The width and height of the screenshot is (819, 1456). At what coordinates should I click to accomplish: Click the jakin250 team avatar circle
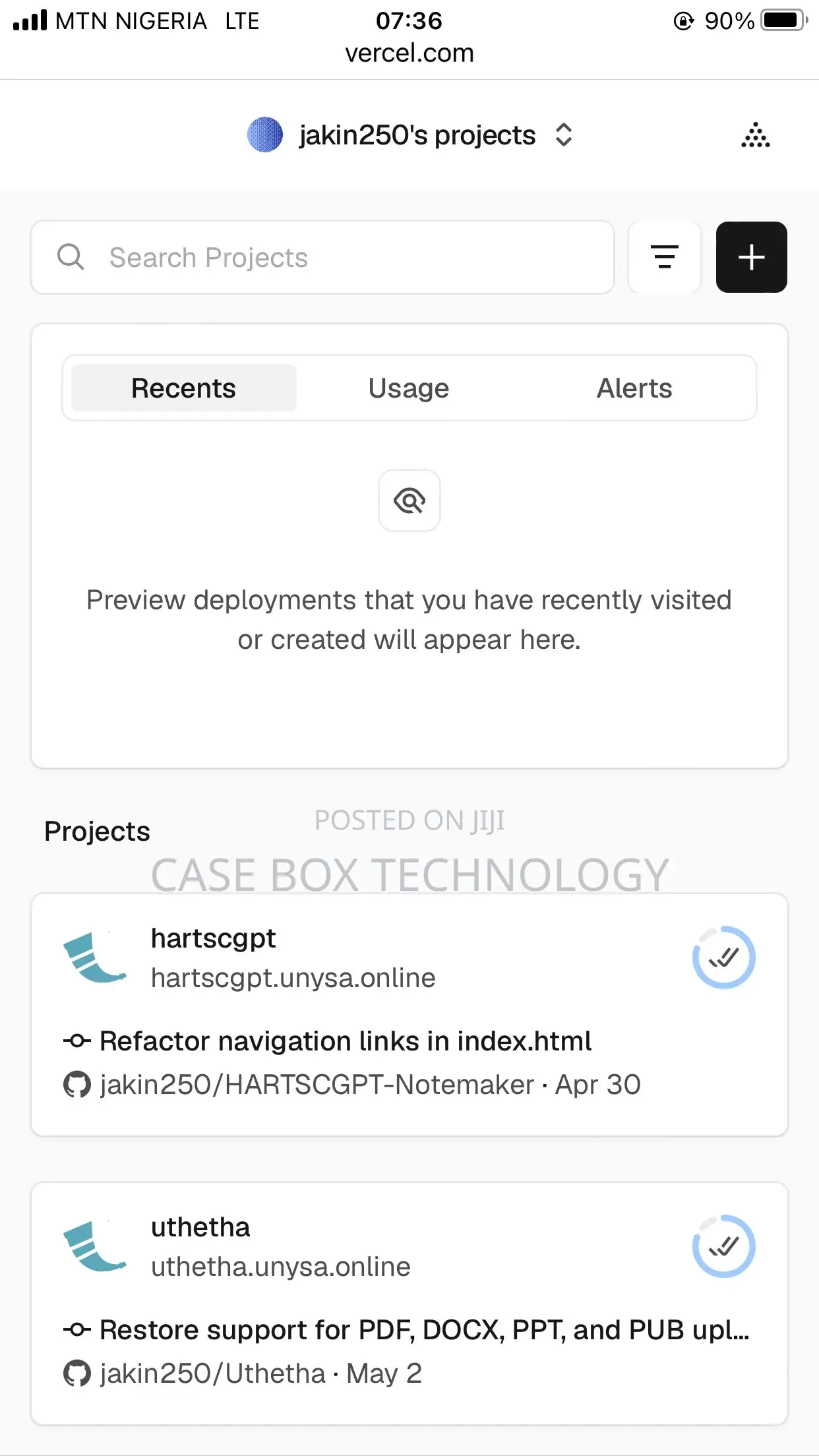pos(265,135)
